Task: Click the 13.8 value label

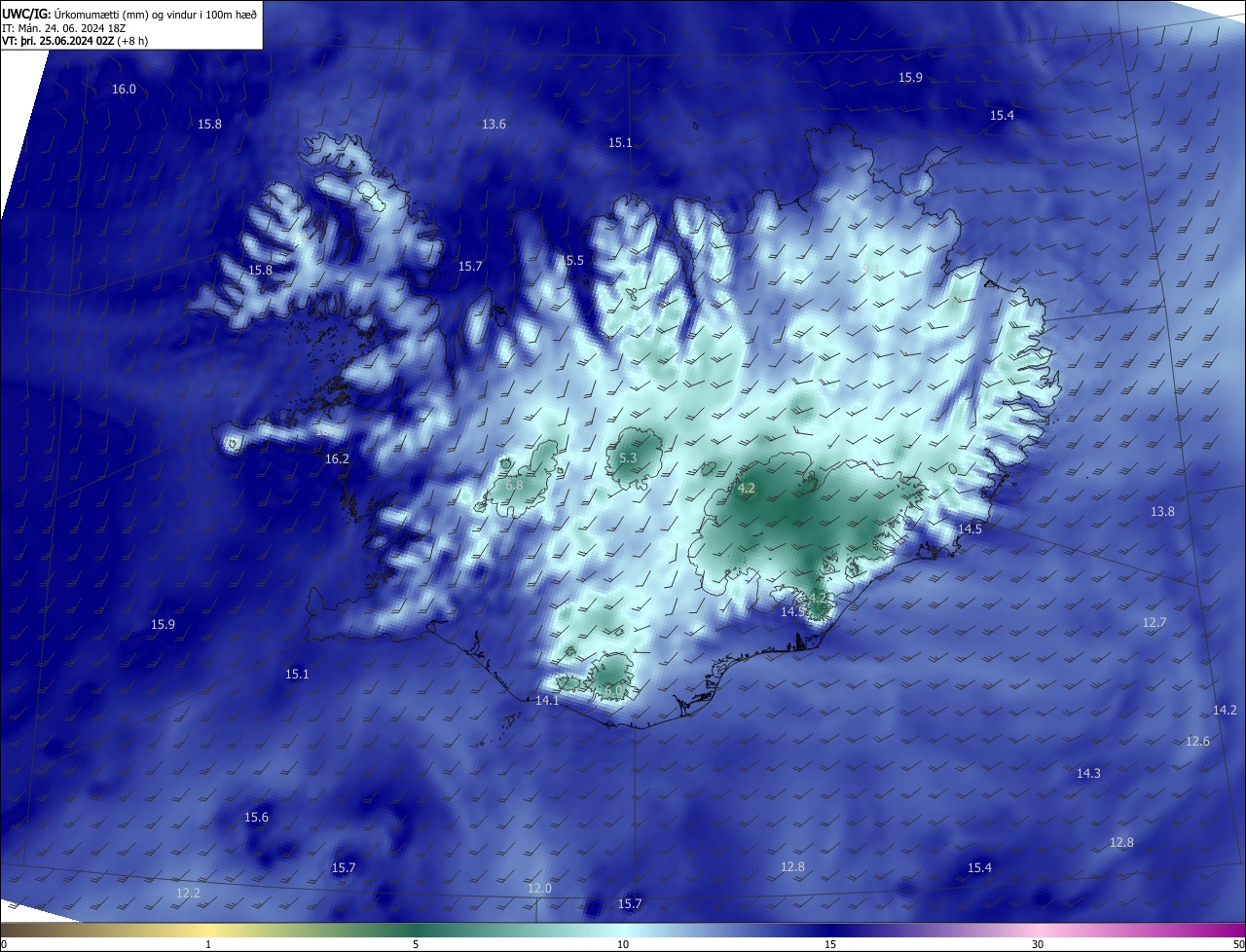Action: [x=1162, y=512]
